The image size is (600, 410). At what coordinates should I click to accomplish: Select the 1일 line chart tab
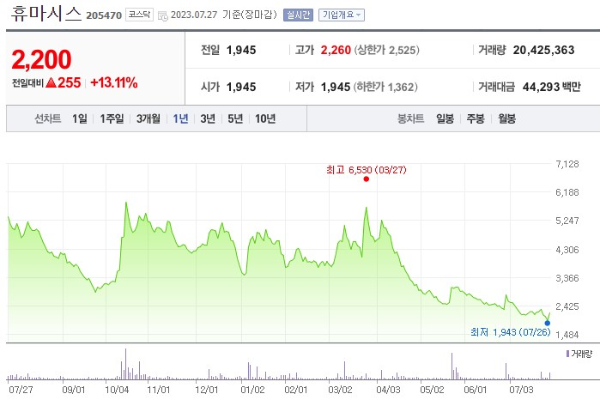[x=80, y=119]
